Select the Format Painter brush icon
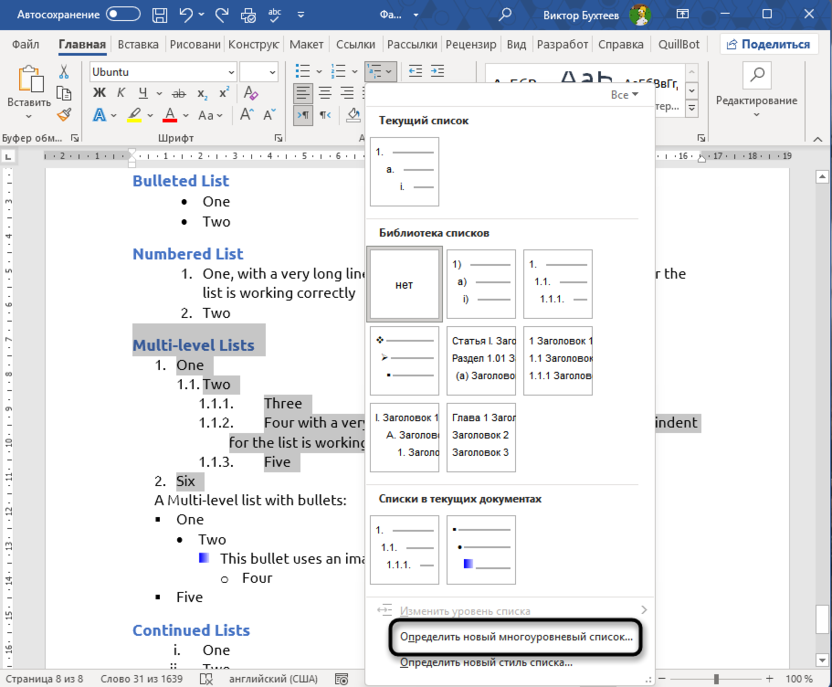 point(64,114)
